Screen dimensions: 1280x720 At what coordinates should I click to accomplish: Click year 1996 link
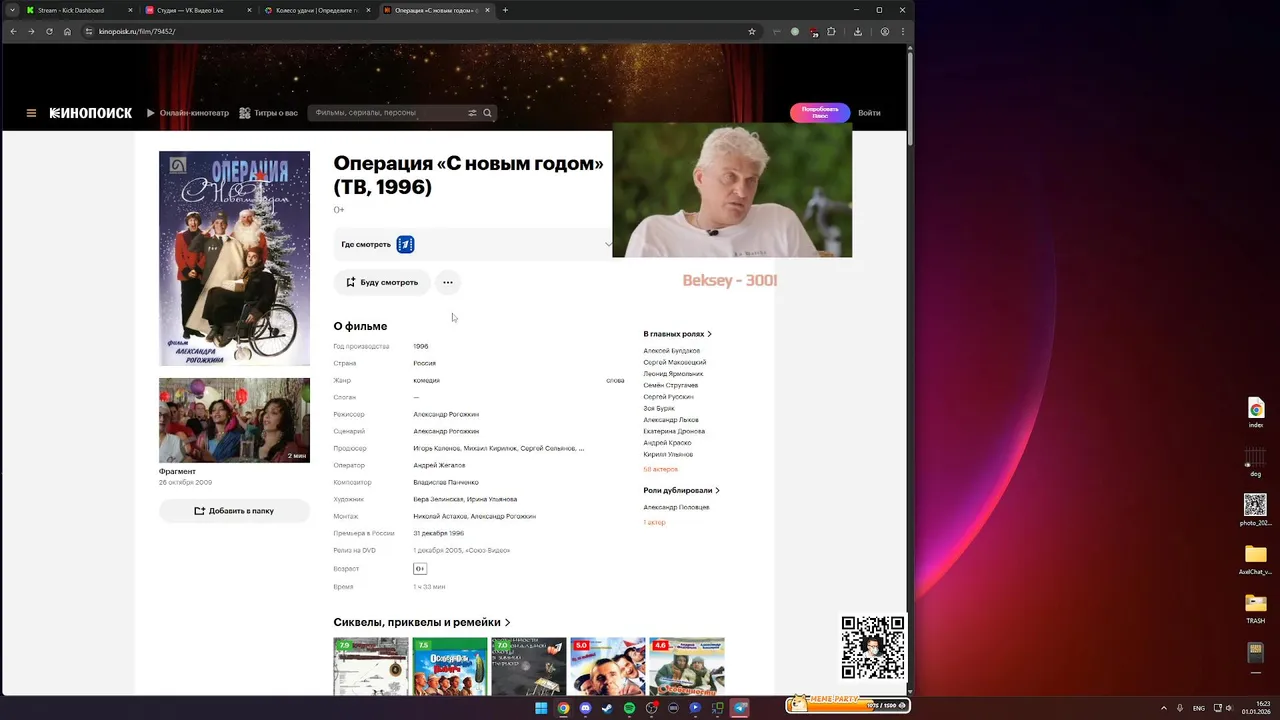[421, 346]
